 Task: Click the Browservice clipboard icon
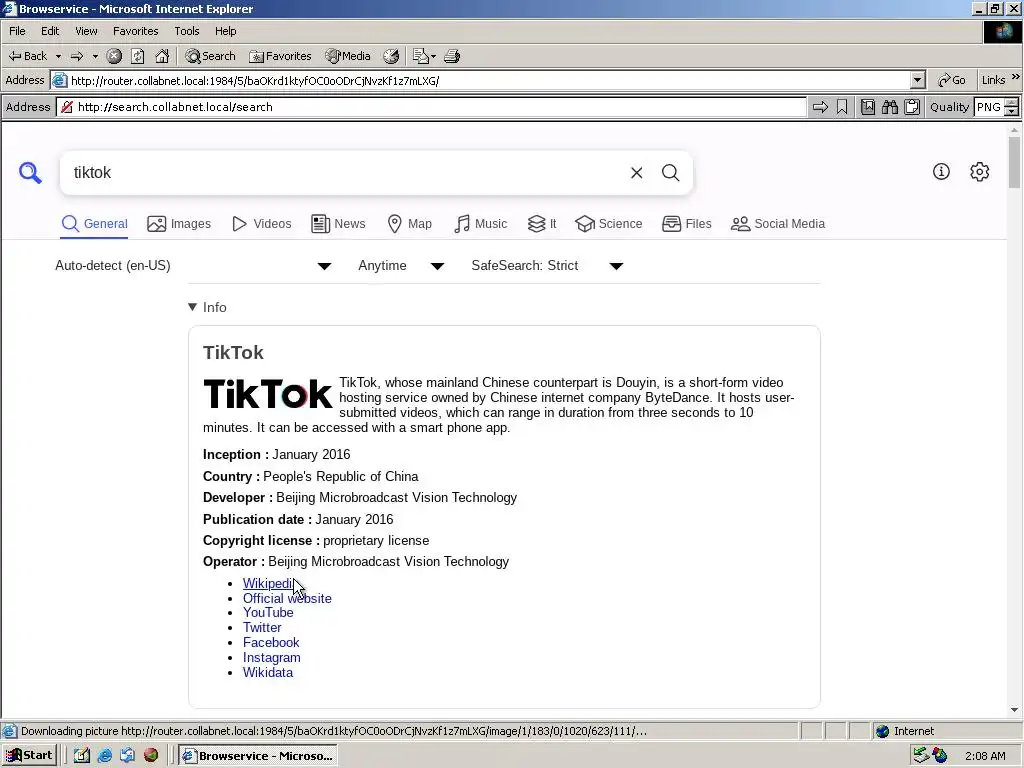click(x=912, y=107)
